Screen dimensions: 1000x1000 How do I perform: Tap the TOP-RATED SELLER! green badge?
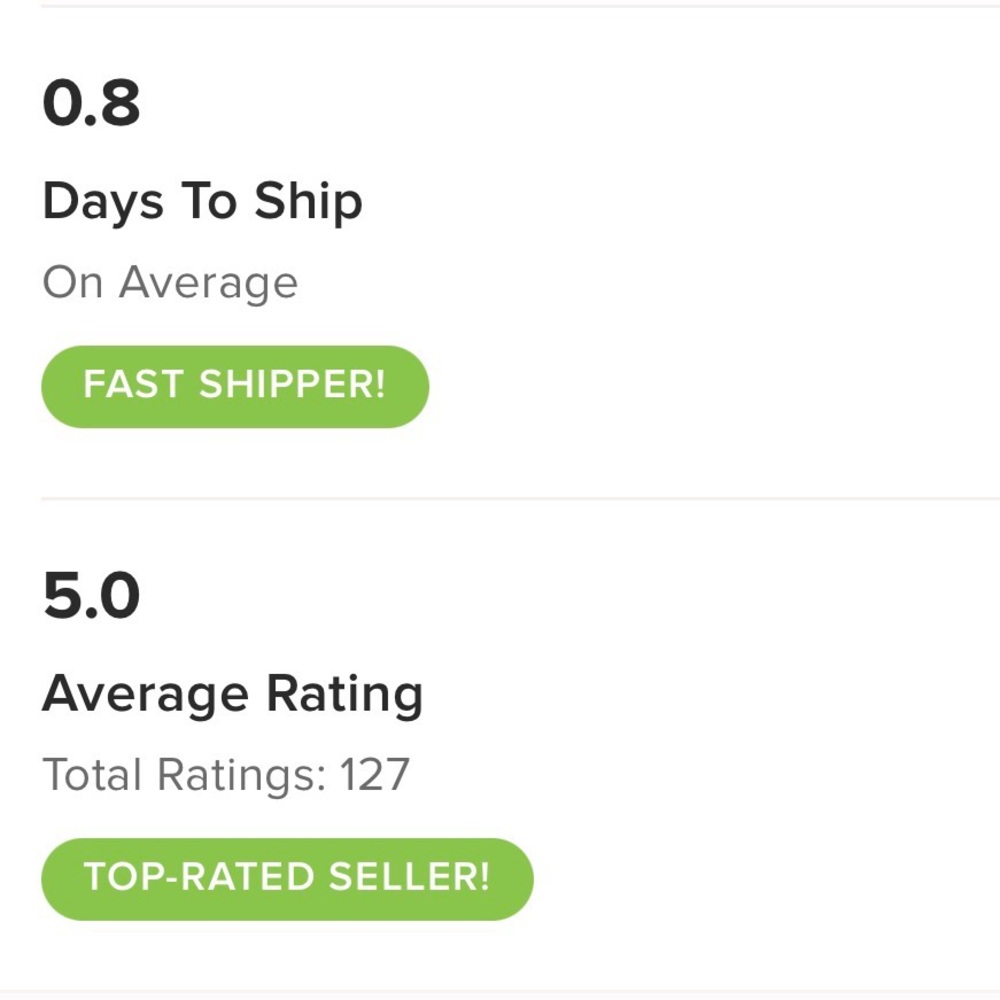287,878
